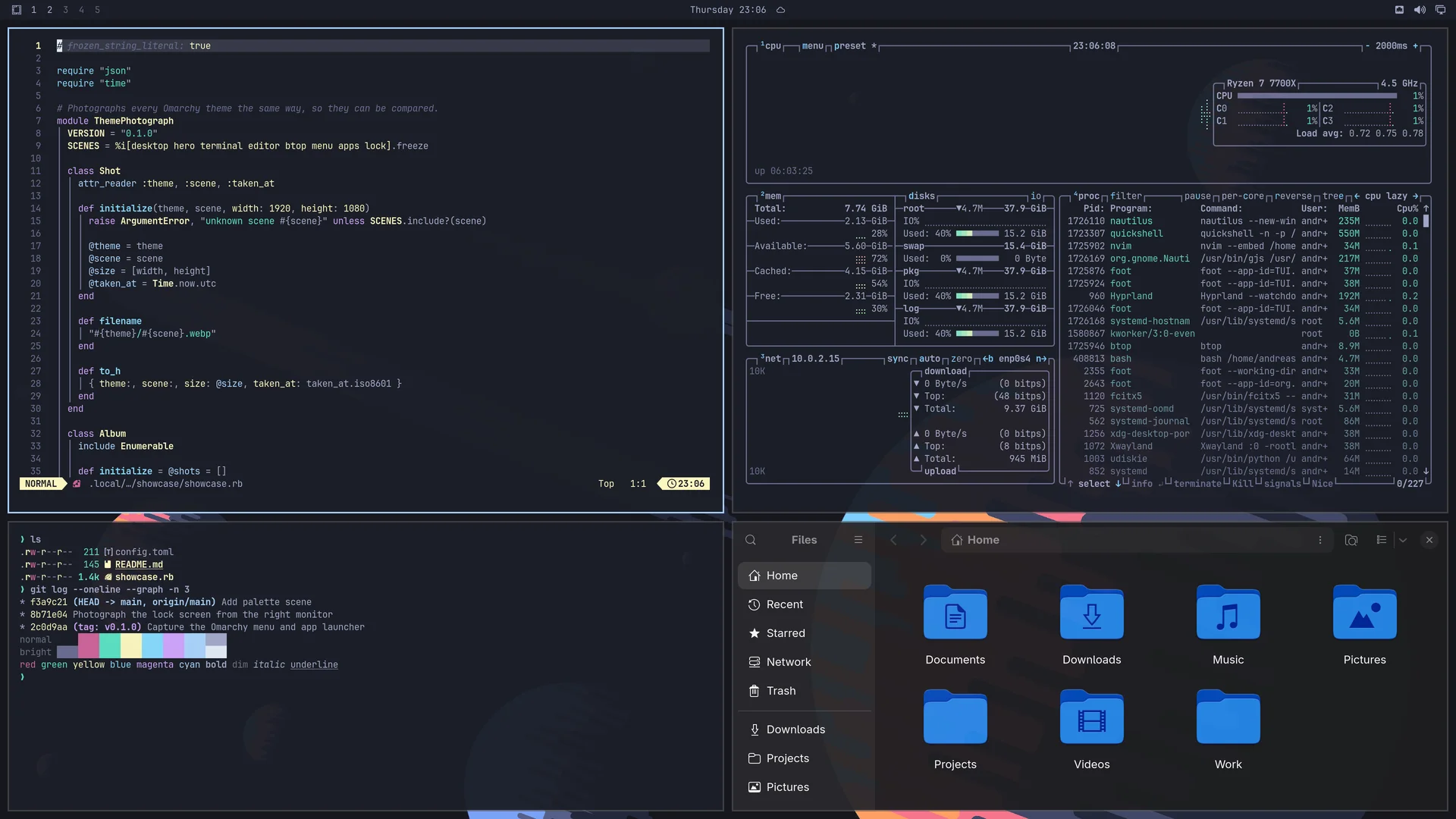Toggle sync in btop net box
Viewport: 1456px width, 819px height.
pyautogui.click(x=898, y=359)
